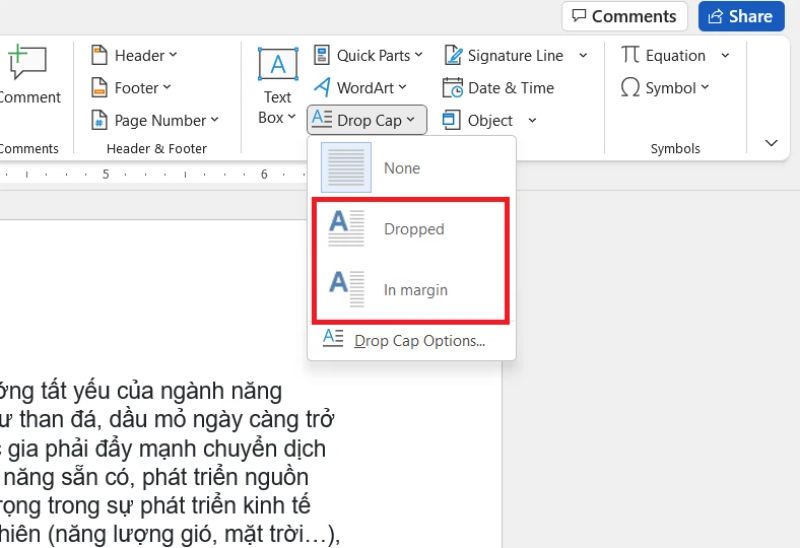
Task: Click the Signature Line text label
Action: pos(515,55)
